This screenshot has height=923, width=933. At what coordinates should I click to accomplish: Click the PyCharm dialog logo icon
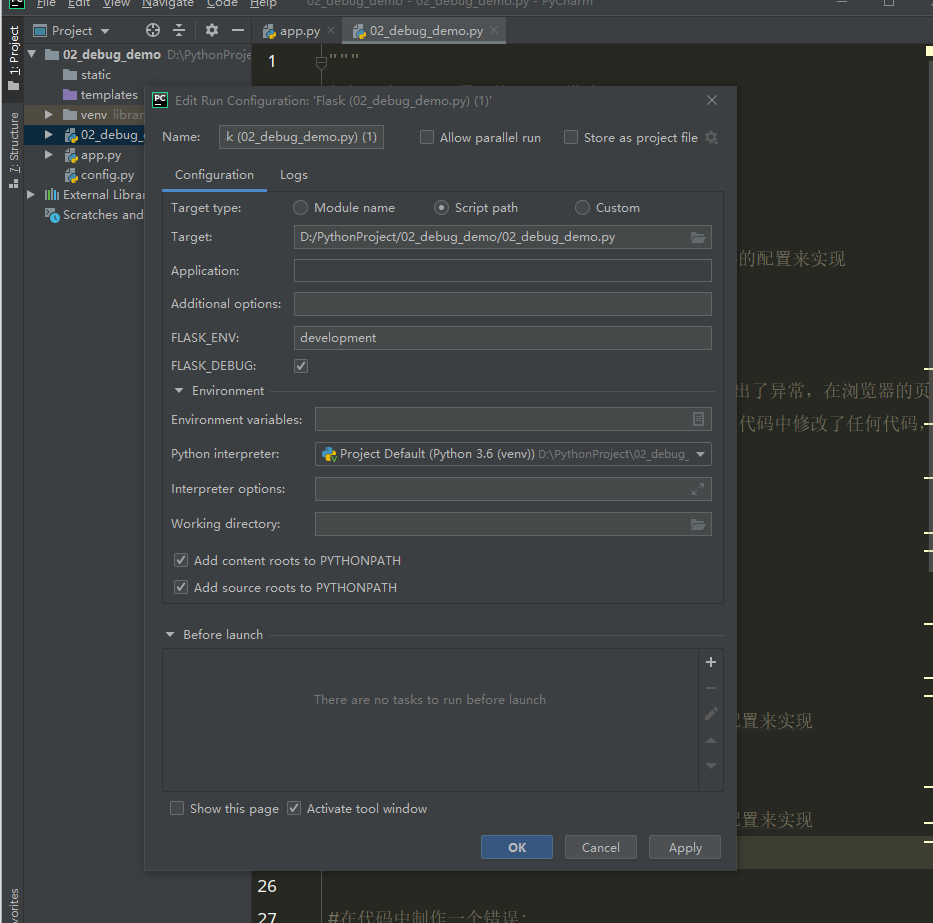(160, 100)
